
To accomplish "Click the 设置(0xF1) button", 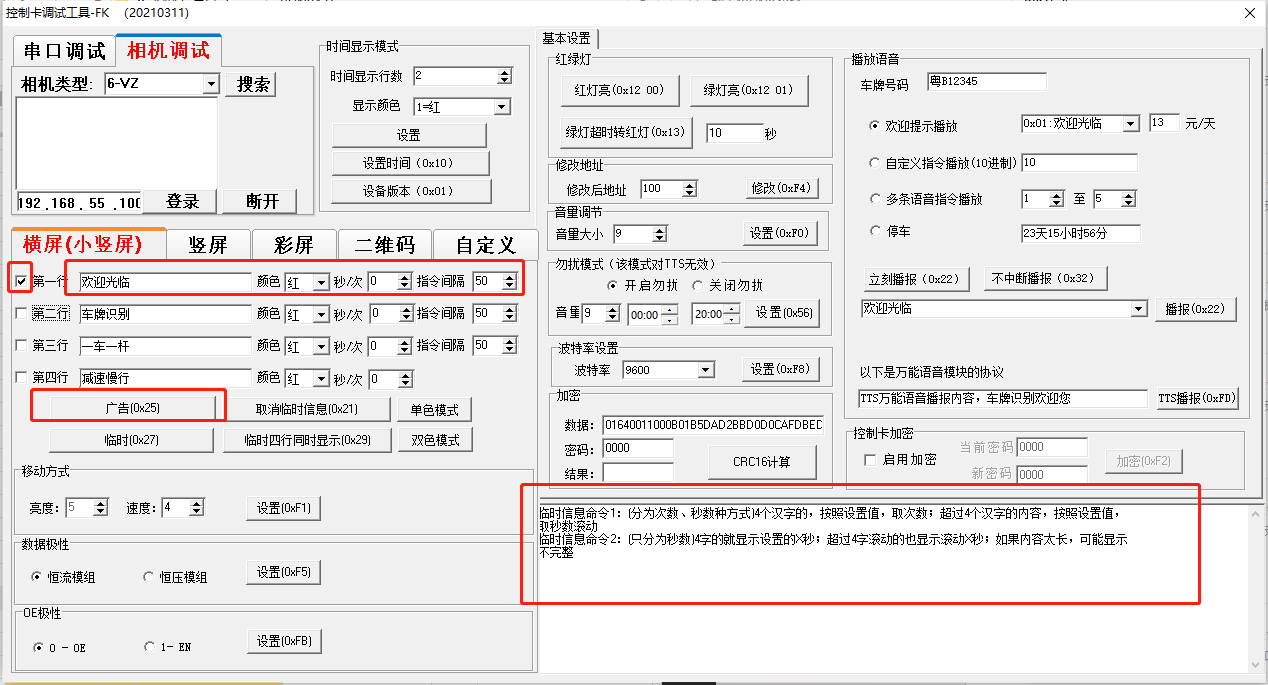I will tap(284, 508).
